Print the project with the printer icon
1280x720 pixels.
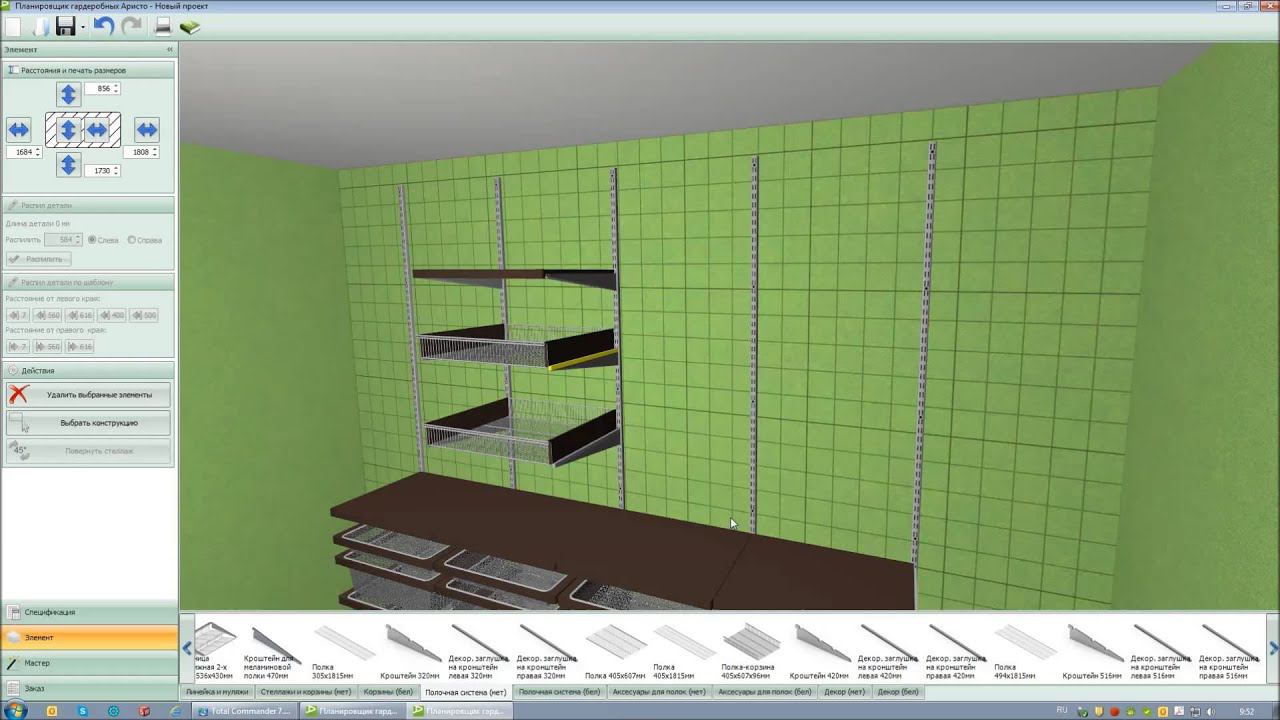click(x=163, y=26)
